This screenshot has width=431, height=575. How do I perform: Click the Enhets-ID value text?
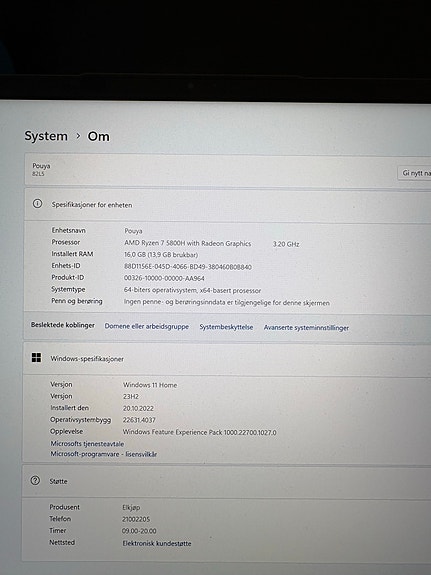(x=188, y=267)
